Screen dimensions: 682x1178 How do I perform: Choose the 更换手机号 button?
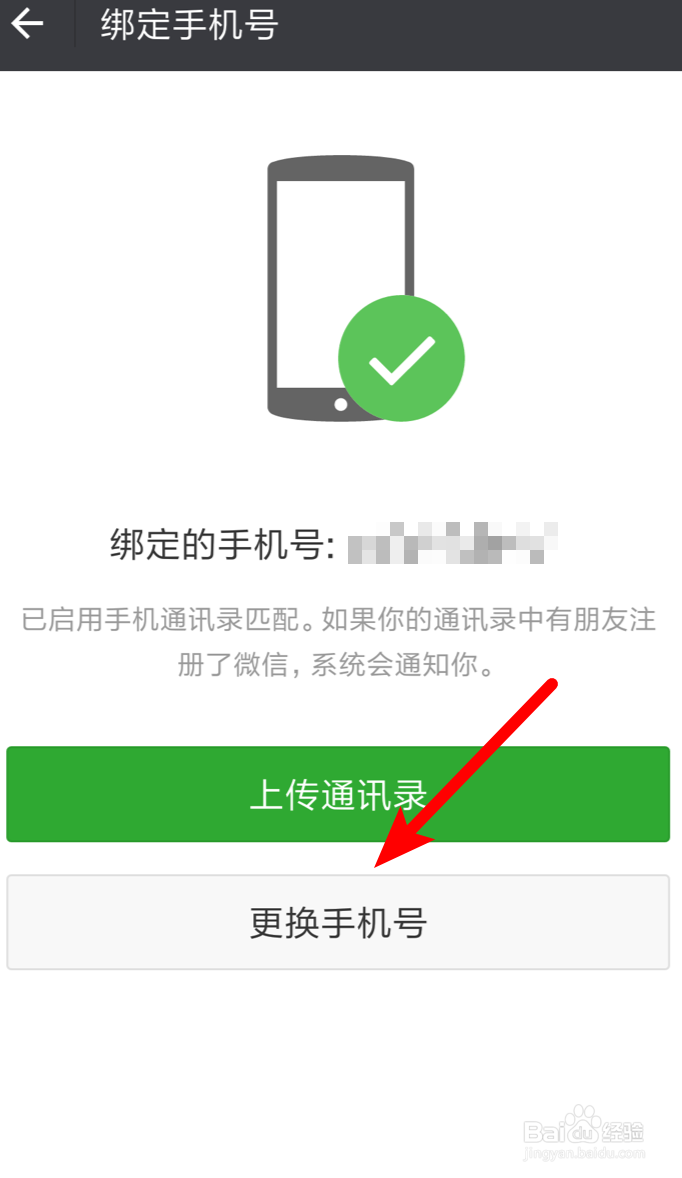(x=338, y=922)
